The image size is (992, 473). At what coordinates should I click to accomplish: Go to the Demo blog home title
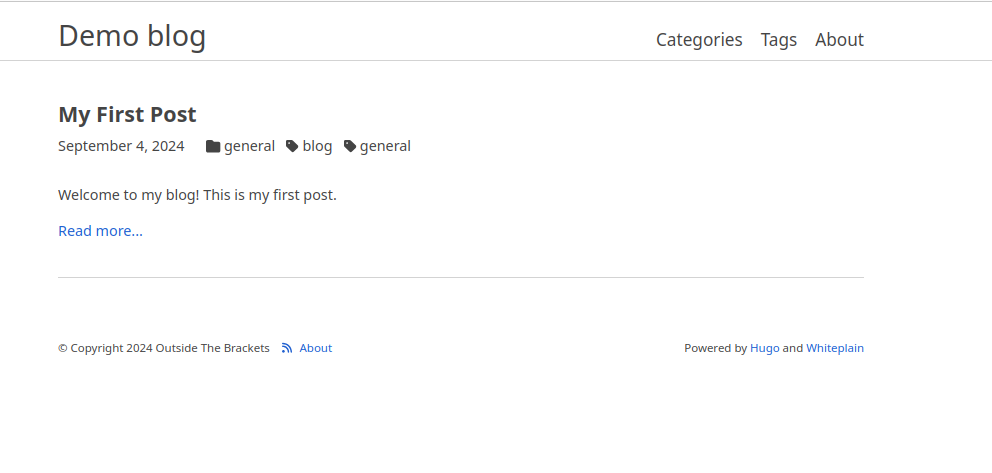[132, 36]
